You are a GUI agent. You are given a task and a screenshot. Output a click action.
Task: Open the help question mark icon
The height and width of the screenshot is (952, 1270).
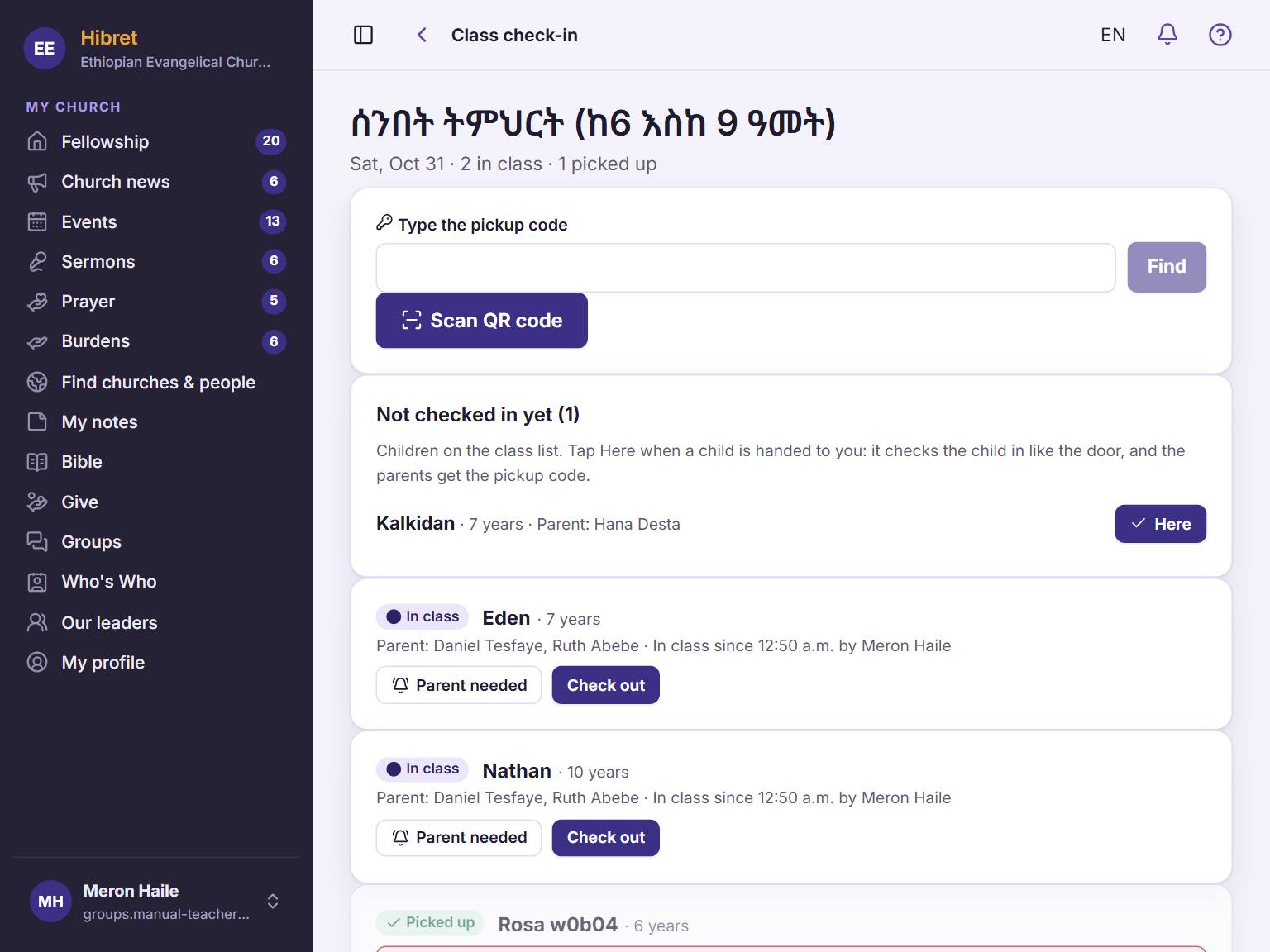1220,35
